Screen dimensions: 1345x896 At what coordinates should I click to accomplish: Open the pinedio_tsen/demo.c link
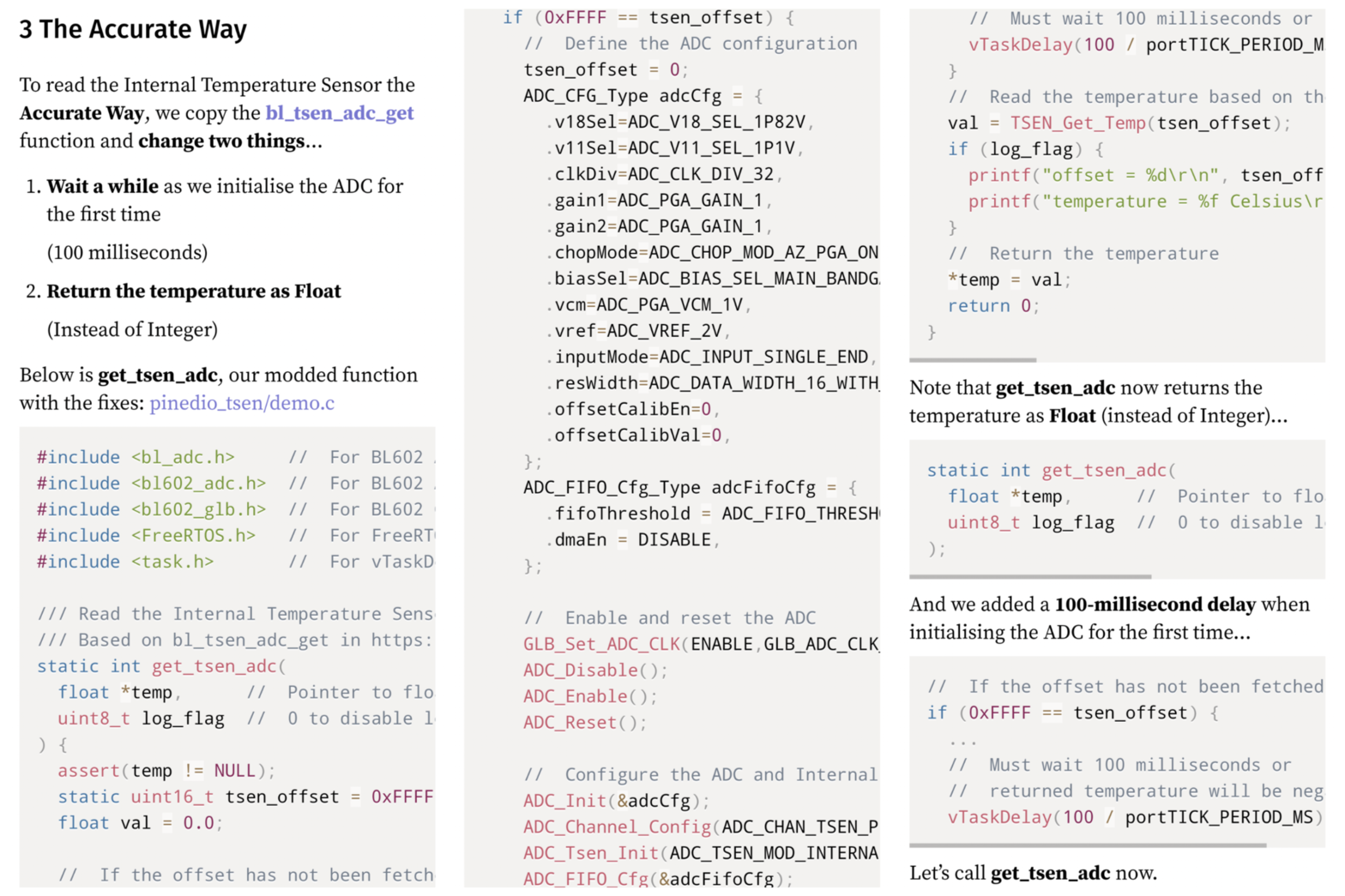242,403
